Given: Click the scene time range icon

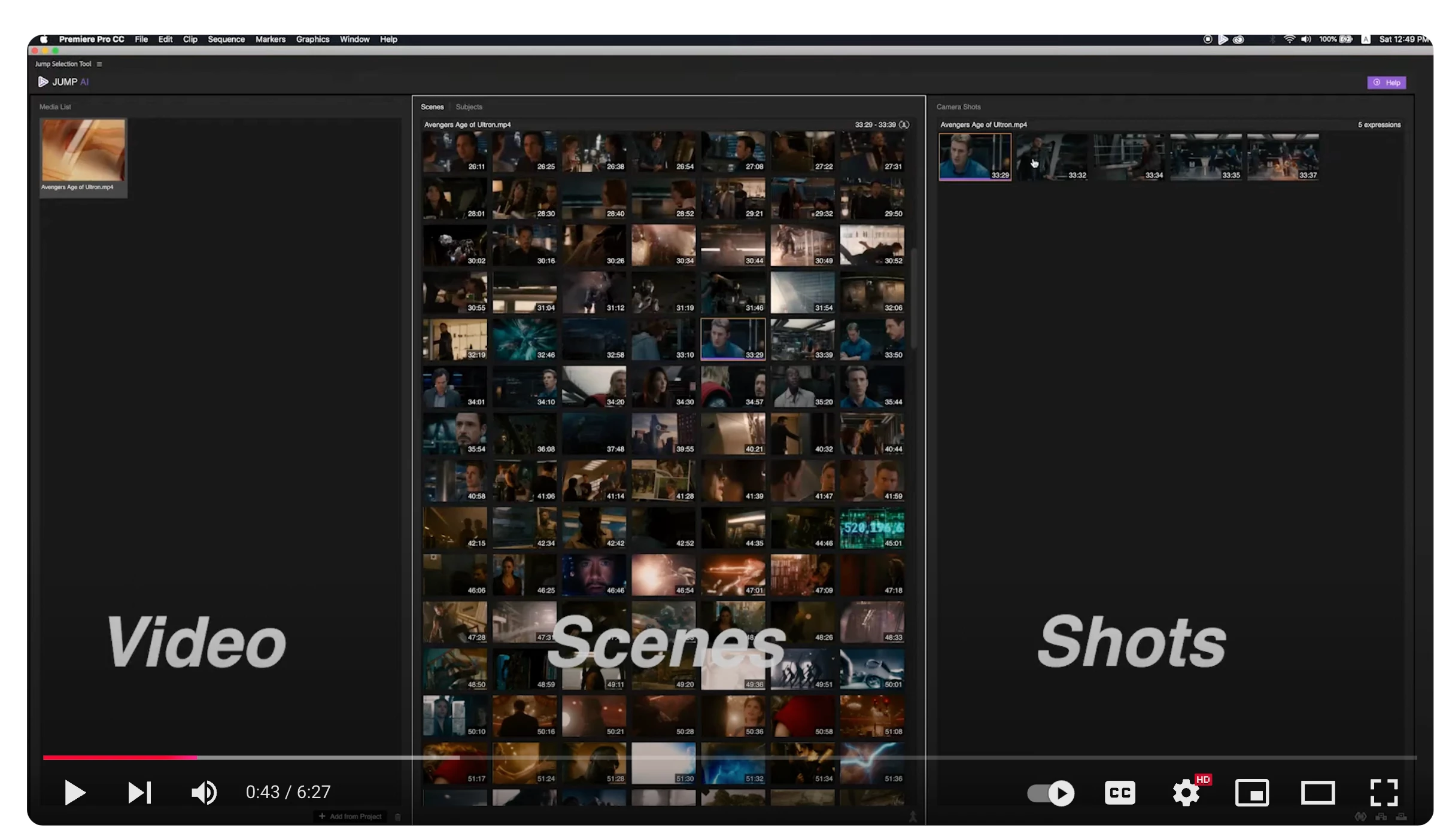Looking at the screenshot, I should pyautogui.click(x=904, y=125).
